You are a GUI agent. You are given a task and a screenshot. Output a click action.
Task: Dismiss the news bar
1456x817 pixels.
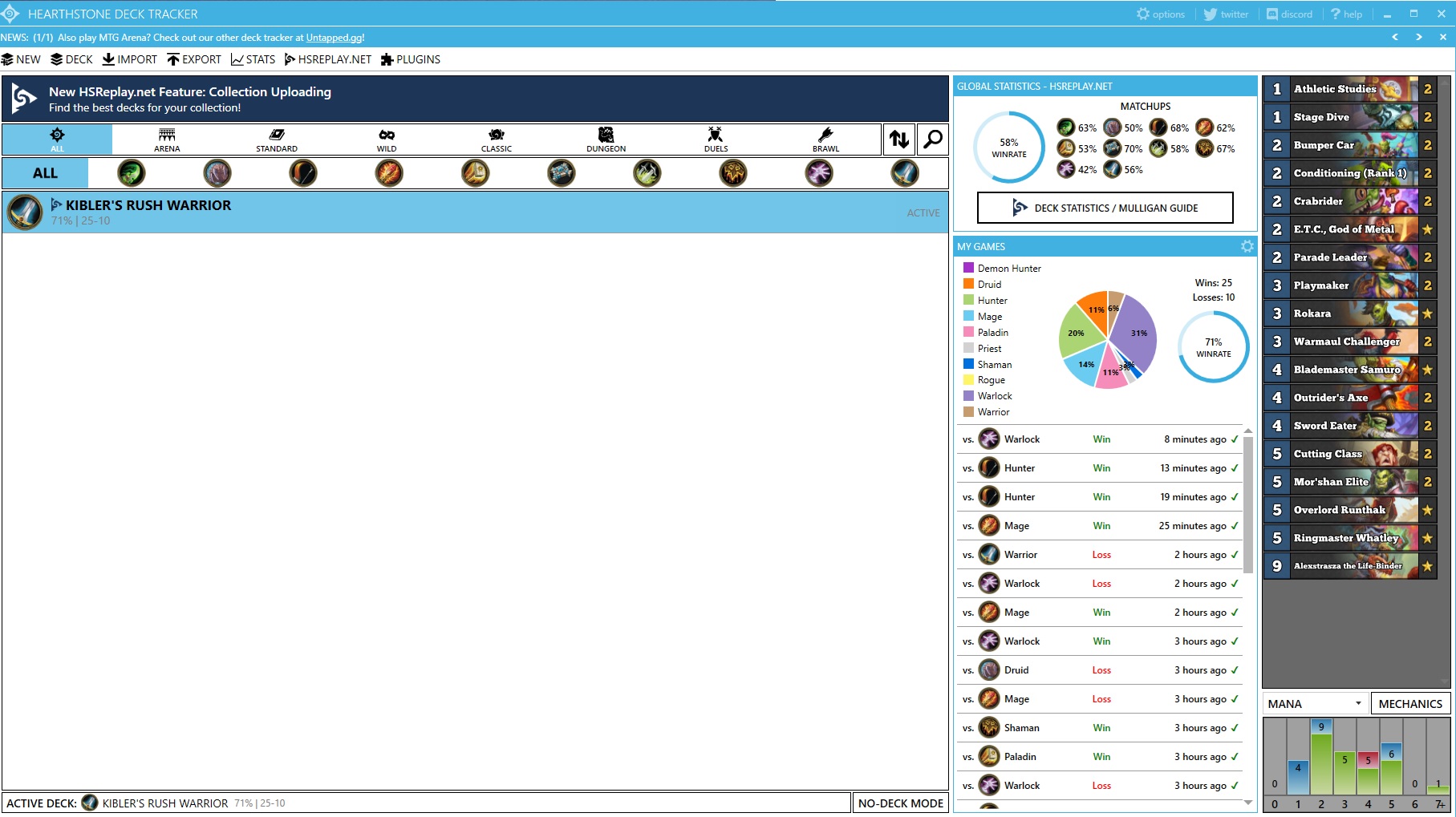point(1442,37)
